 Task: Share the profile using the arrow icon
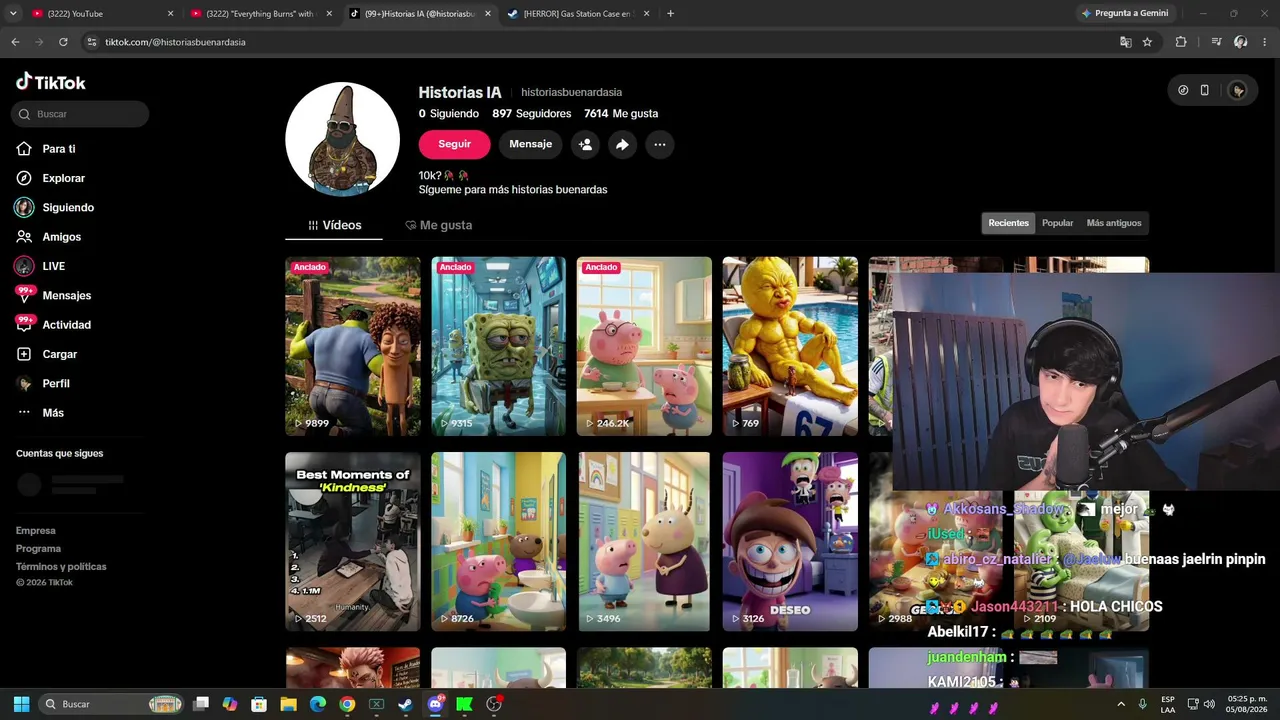(x=622, y=144)
